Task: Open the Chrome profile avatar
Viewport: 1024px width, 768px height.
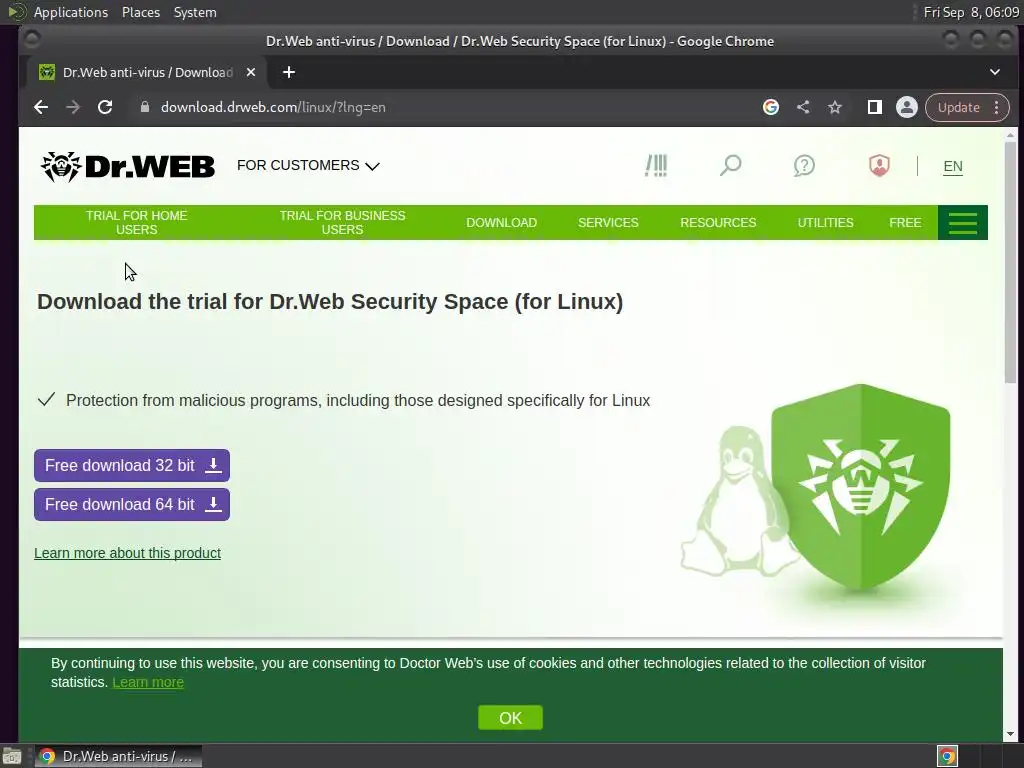Action: (906, 107)
